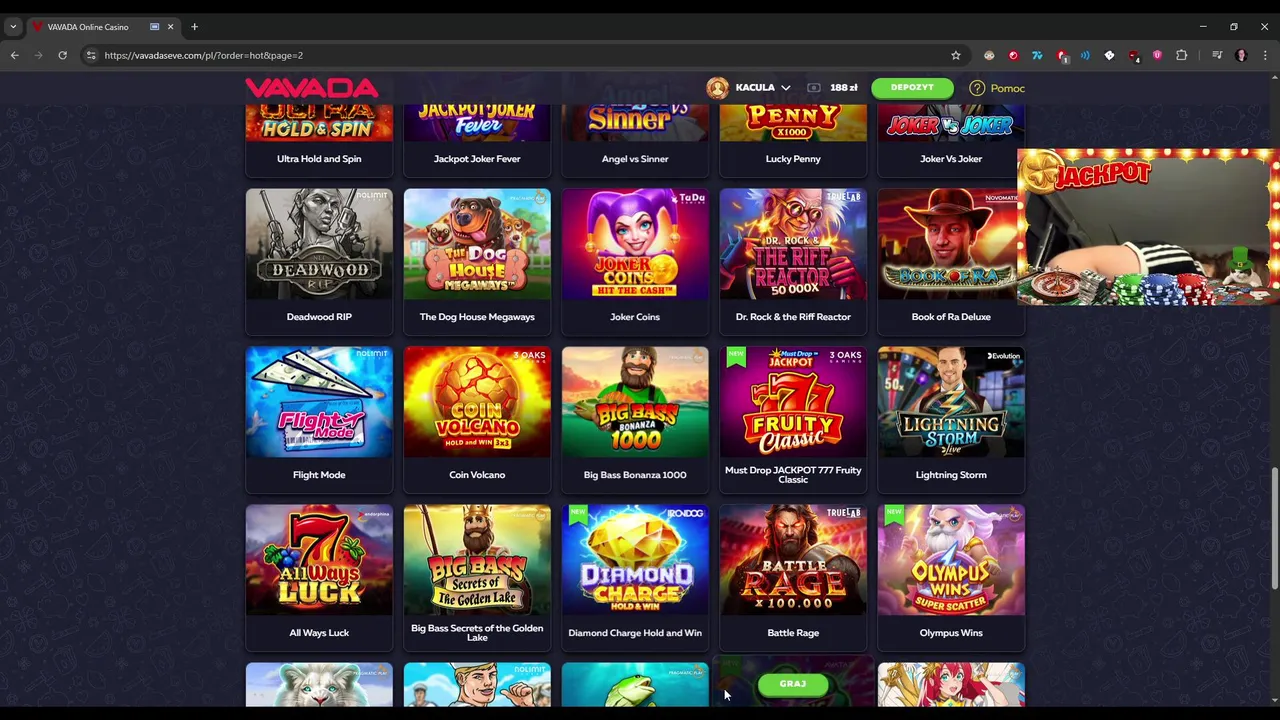Screen dimensions: 1280x720
Task: Click the page vertical scrollbar
Action: (1274, 528)
